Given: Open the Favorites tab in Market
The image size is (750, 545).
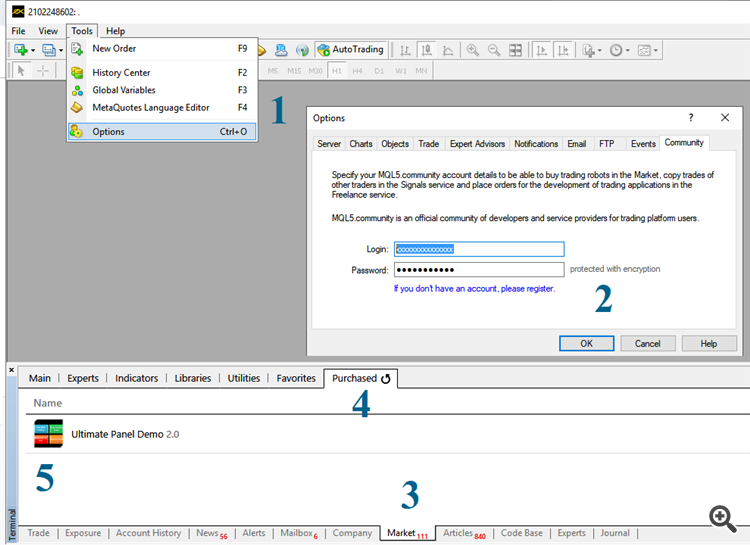Looking at the screenshot, I should click(296, 378).
